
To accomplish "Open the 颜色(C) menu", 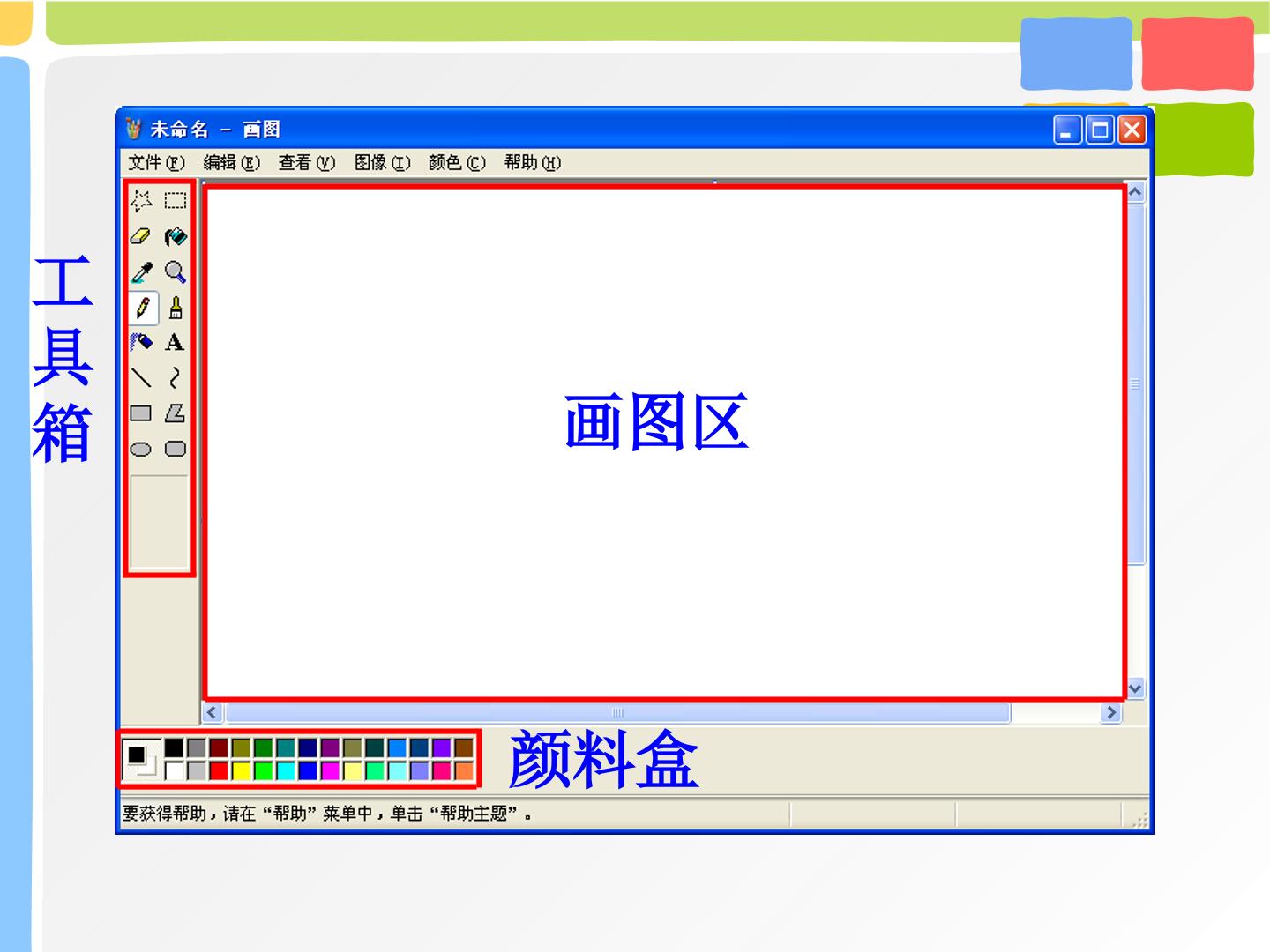I will [457, 162].
